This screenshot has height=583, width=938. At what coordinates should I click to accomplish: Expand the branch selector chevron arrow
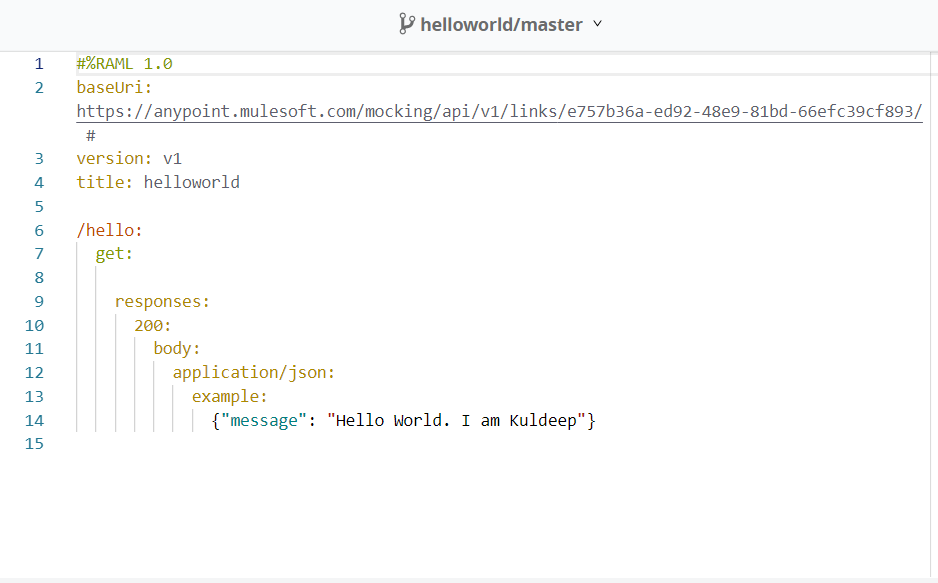(x=598, y=24)
